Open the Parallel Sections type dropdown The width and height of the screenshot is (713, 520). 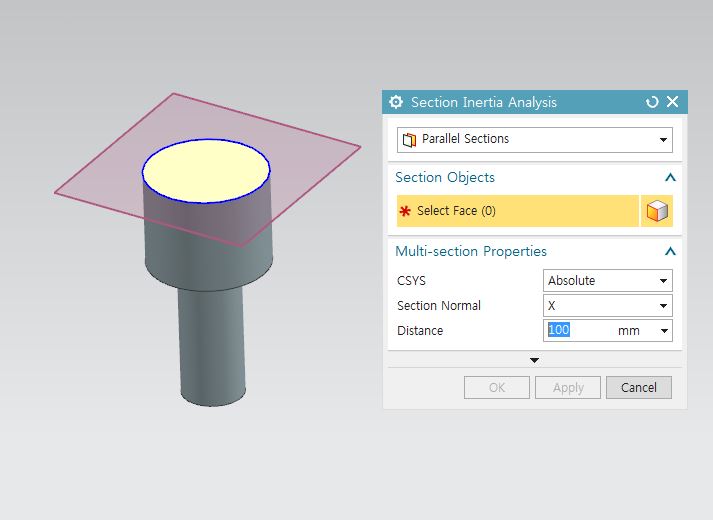[663, 140]
